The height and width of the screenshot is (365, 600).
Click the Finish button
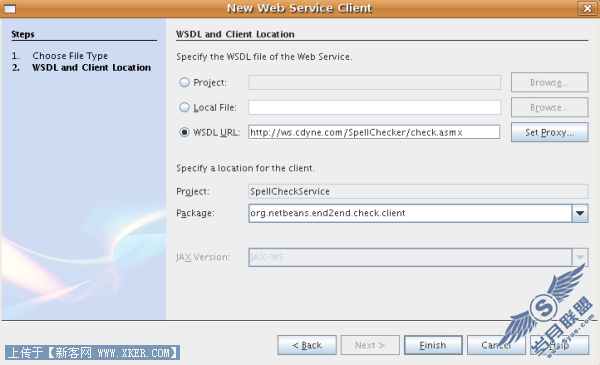tap(433, 345)
